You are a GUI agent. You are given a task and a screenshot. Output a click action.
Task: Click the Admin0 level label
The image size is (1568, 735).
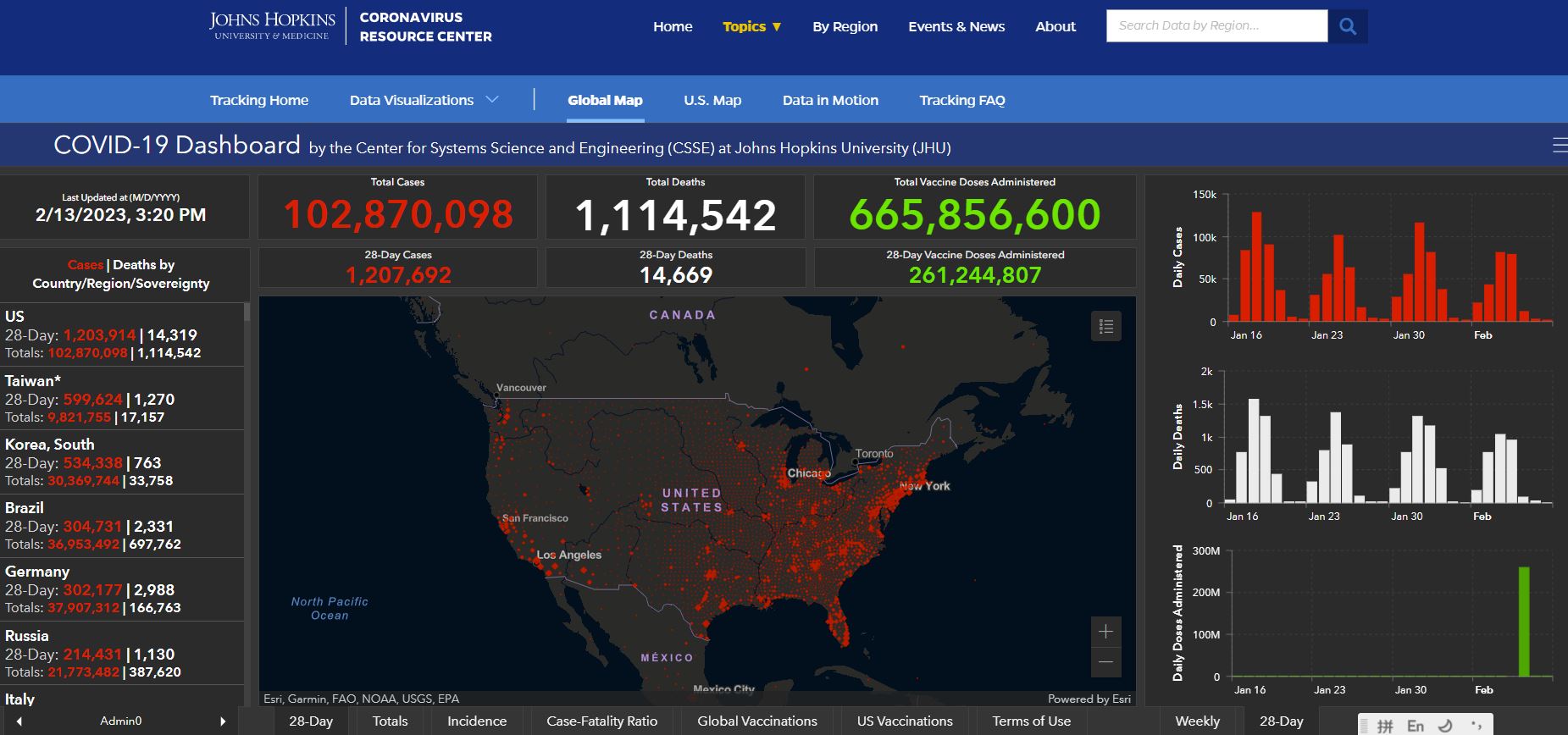(x=121, y=721)
